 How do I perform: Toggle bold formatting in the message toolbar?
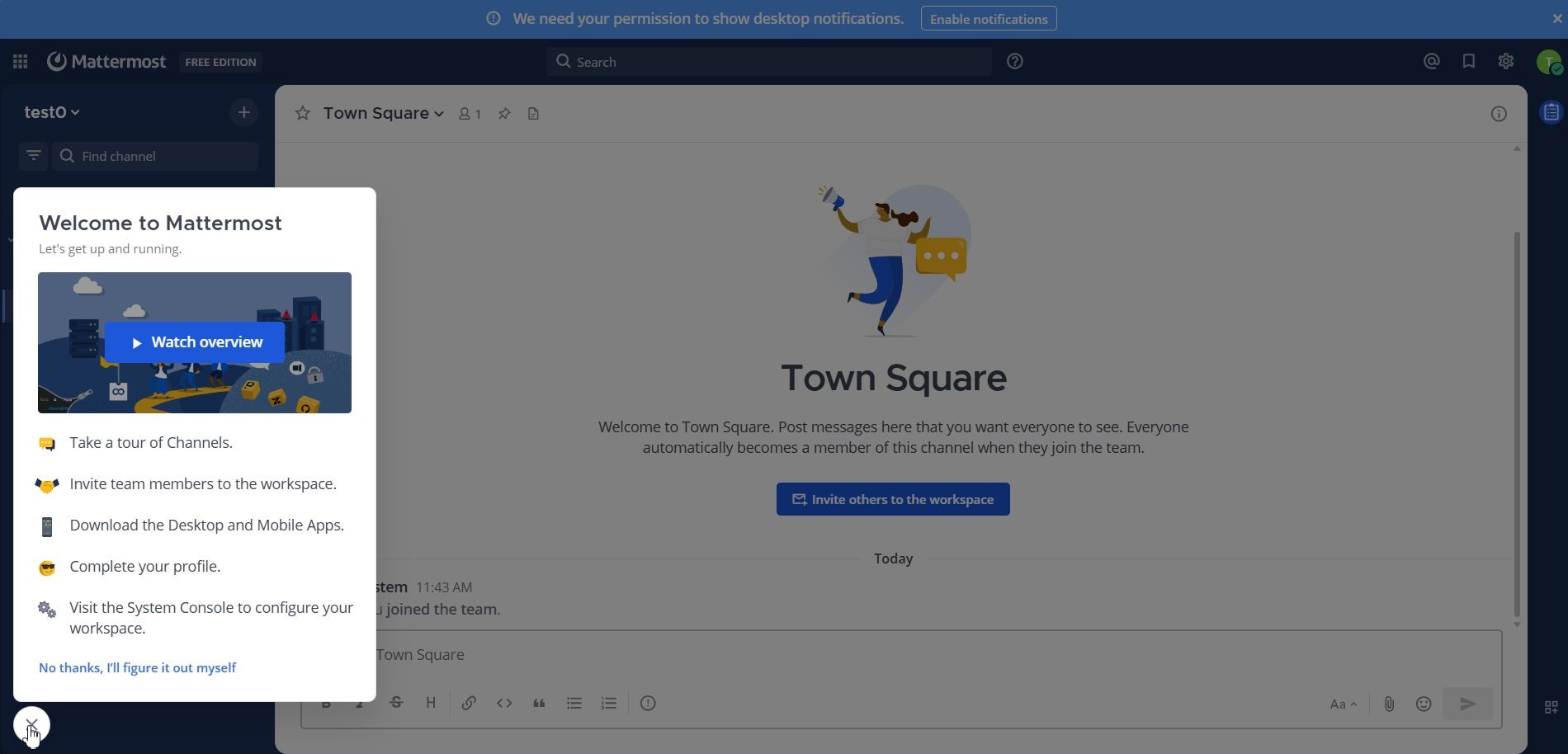tap(326, 703)
